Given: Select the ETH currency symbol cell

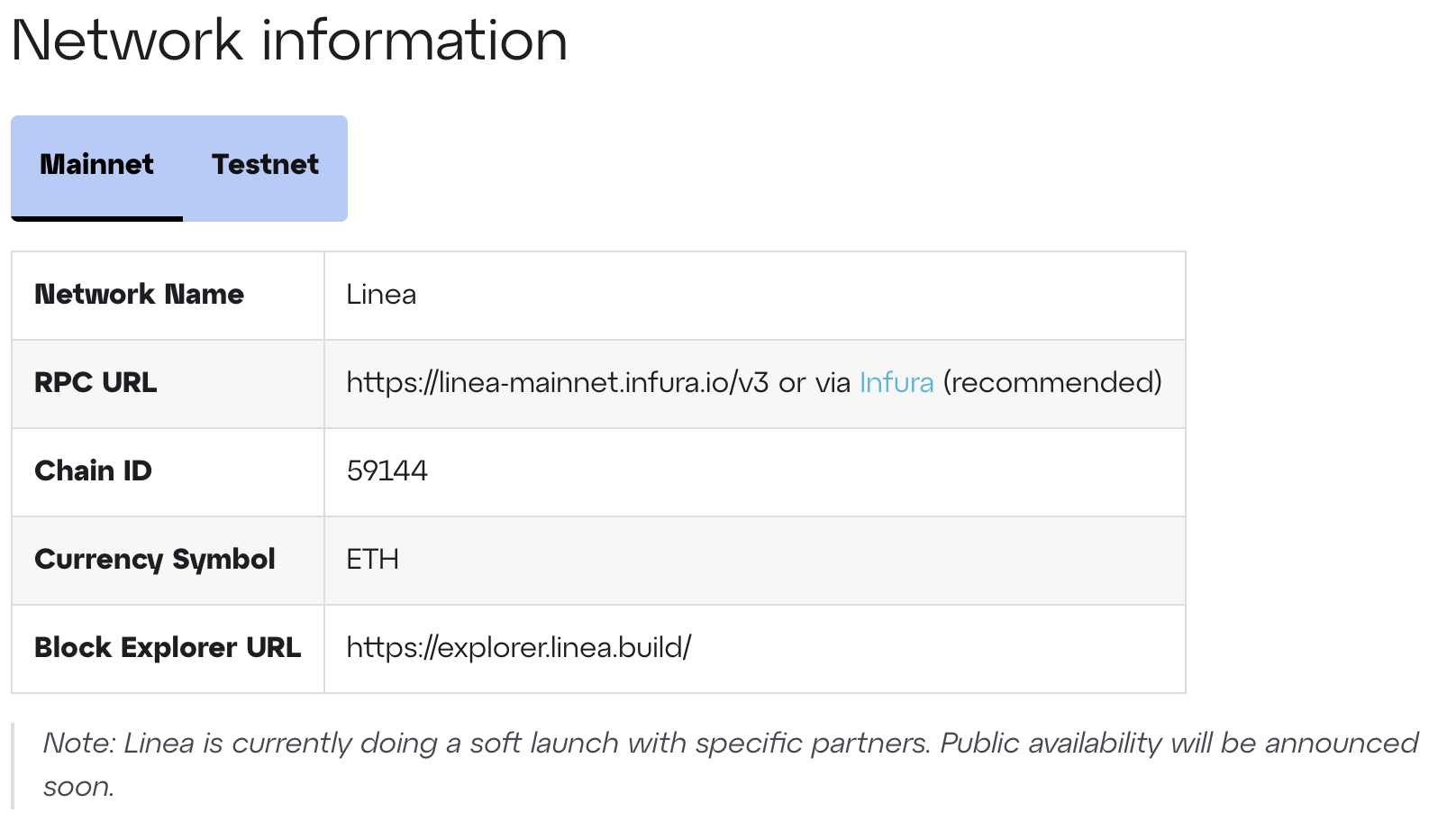Looking at the screenshot, I should point(372,559).
